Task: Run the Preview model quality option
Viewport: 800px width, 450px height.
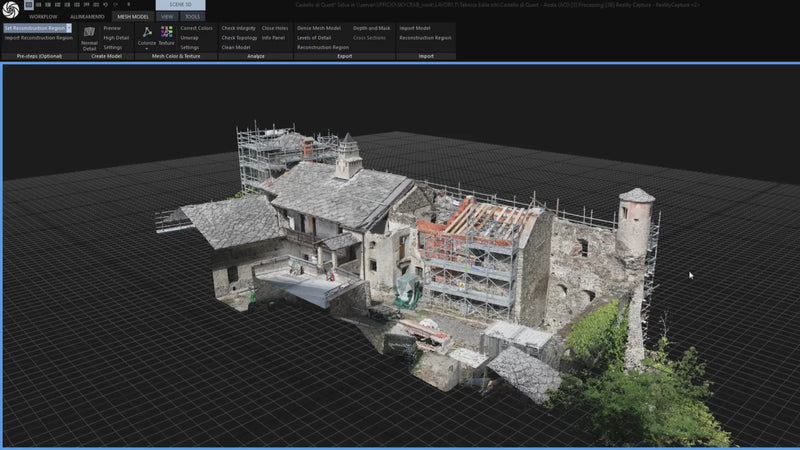Action: point(112,28)
